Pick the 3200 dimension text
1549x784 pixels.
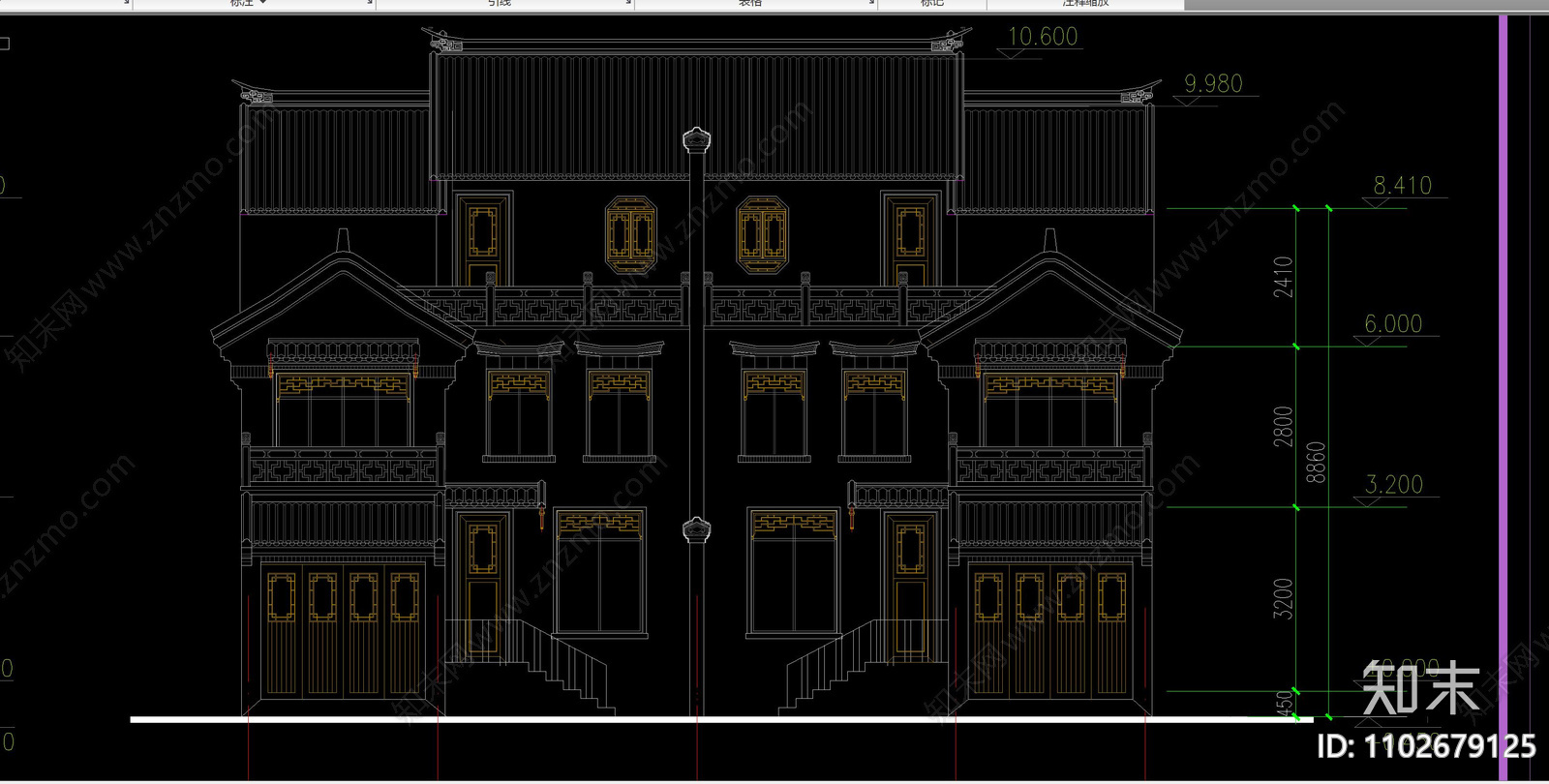[1283, 598]
